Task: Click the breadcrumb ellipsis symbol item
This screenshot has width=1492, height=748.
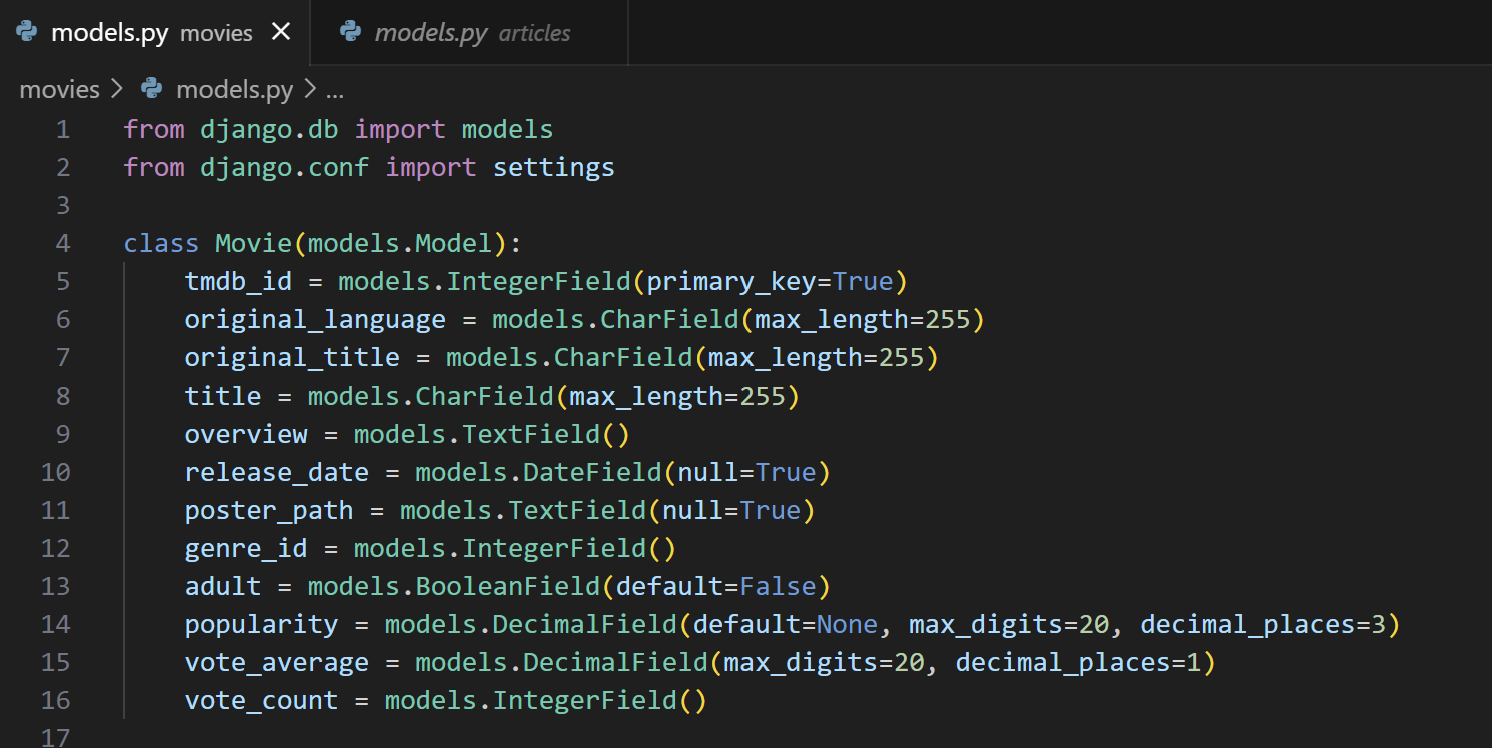Action: 335,92
